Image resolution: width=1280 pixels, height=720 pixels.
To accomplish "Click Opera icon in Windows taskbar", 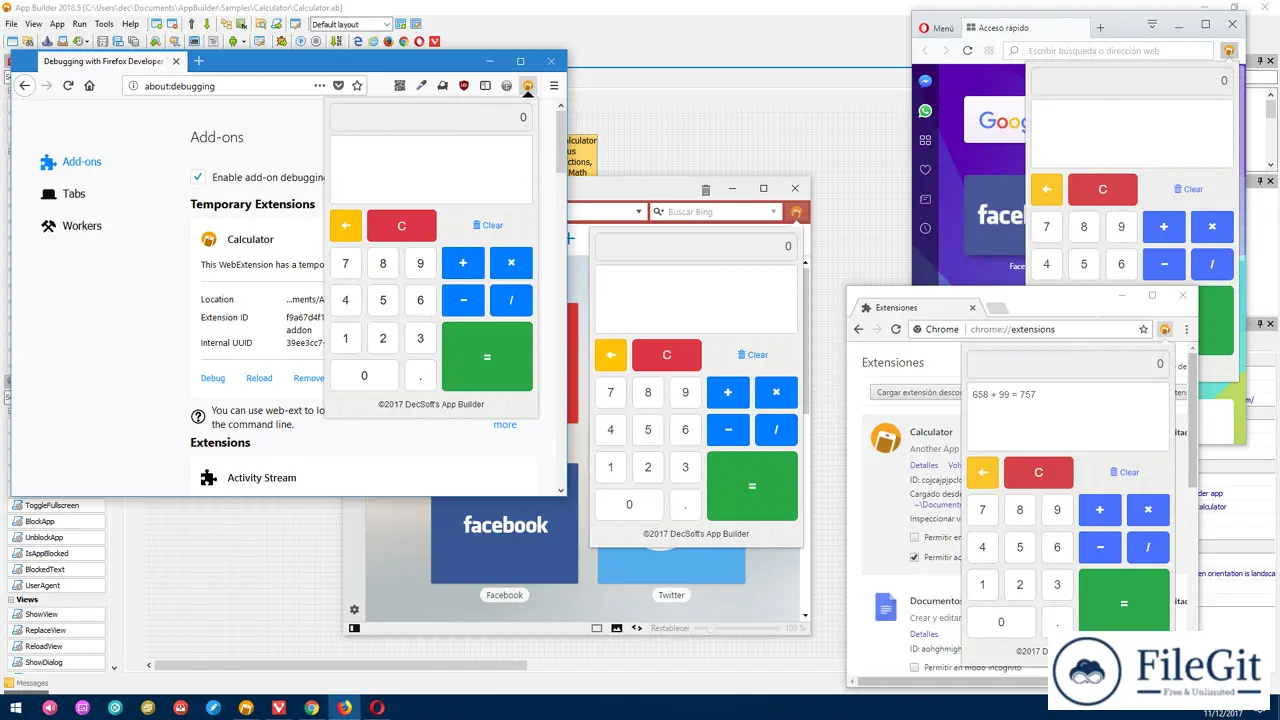I will [x=377, y=707].
